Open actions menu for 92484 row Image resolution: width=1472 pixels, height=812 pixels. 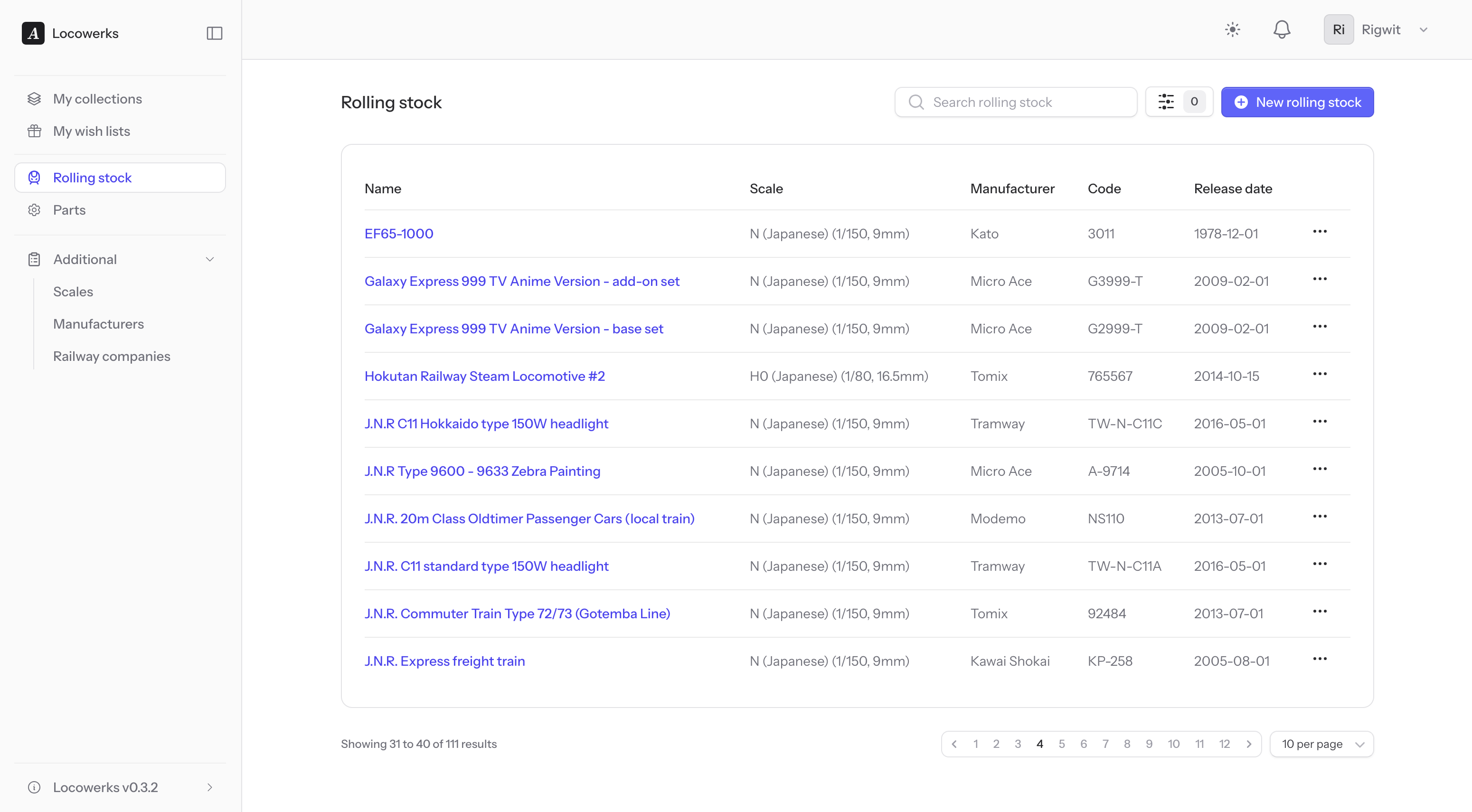1320,611
